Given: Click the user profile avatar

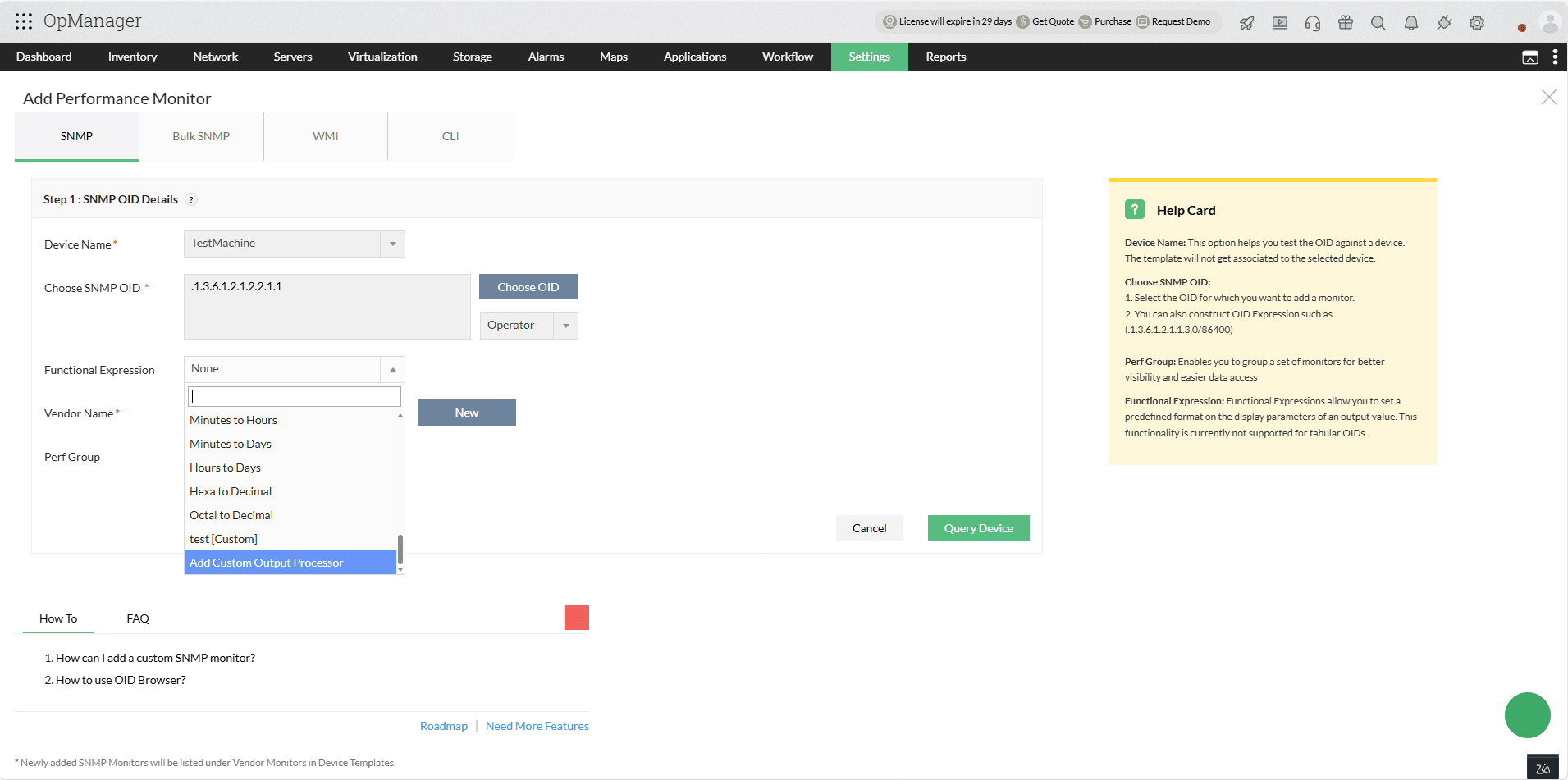Looking at the screenshot, I should [1550, 23].
